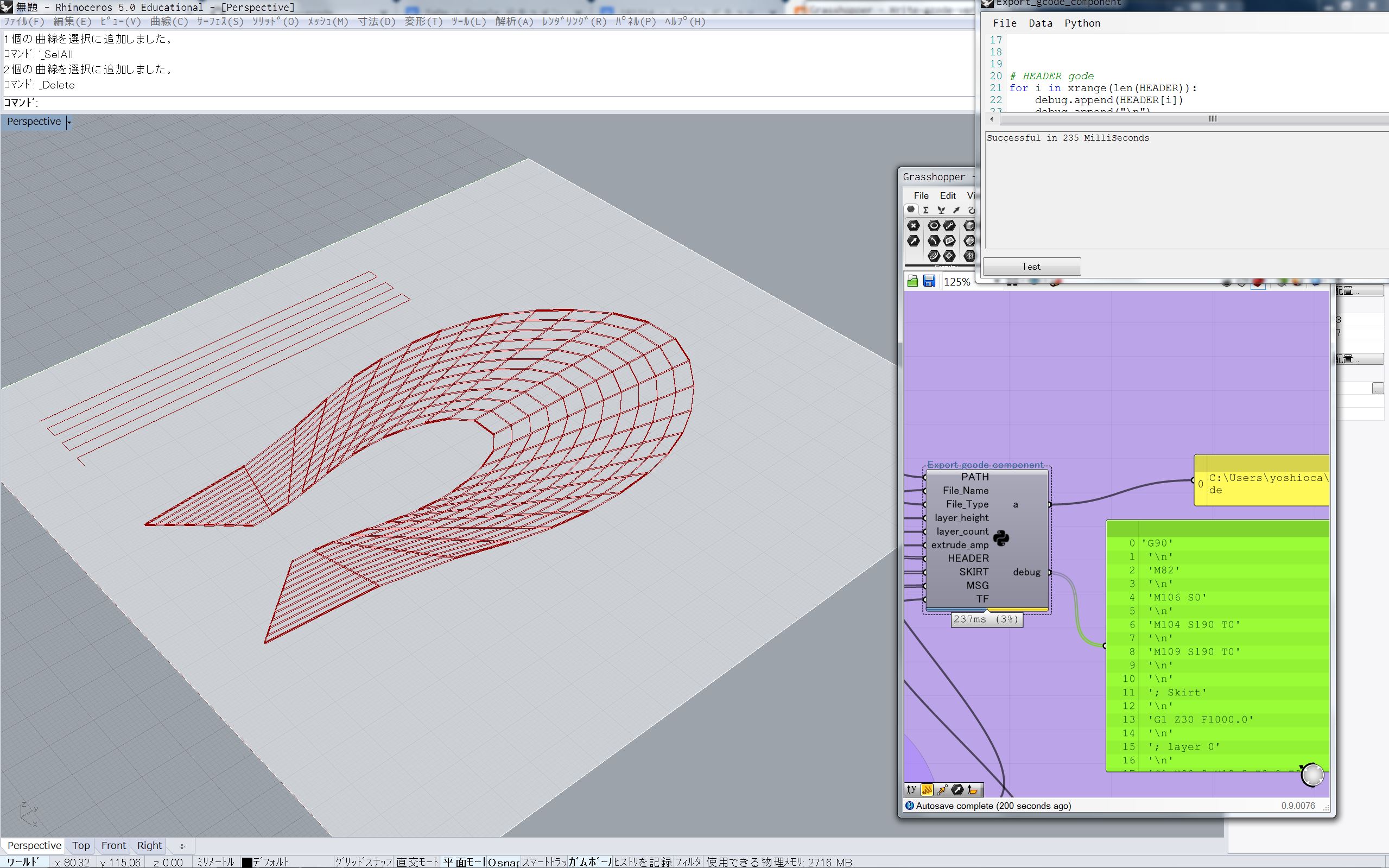Toggle grid snap (グリッドスナップ) in the status bar
The image size is (1389, 868).
coord(363,861)
